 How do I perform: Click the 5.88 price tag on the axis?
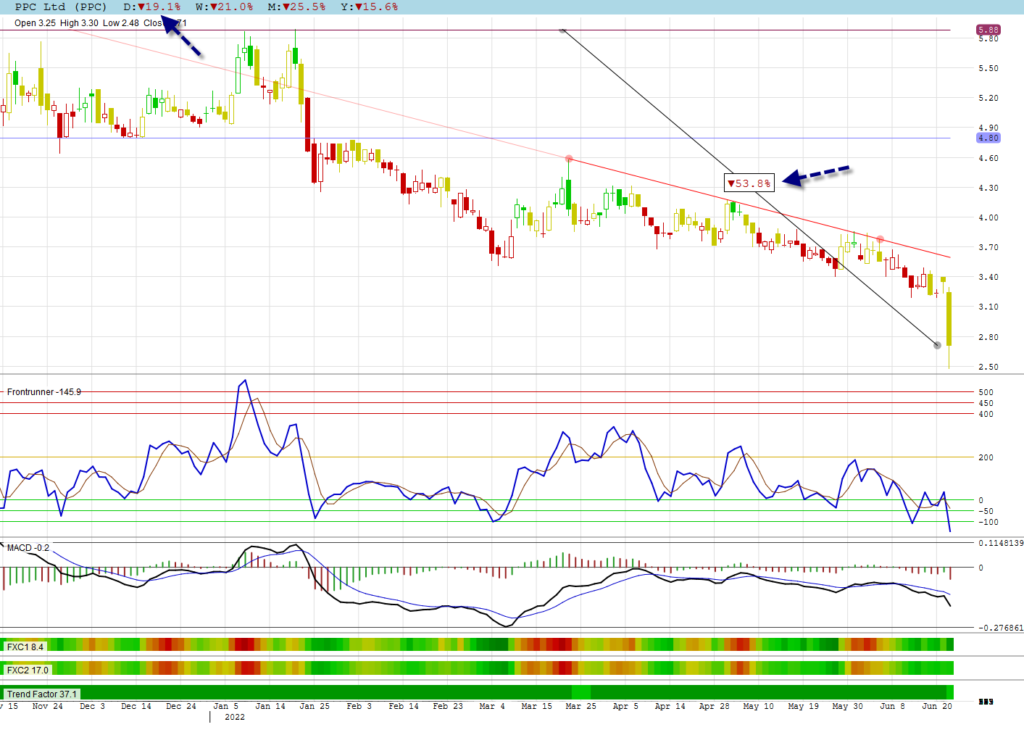[x=988, y=29]
